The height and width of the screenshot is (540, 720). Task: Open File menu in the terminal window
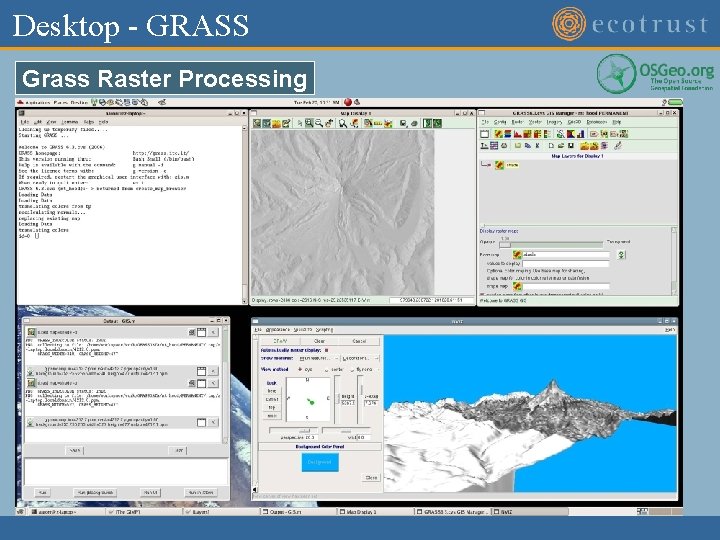click(25, 122)
